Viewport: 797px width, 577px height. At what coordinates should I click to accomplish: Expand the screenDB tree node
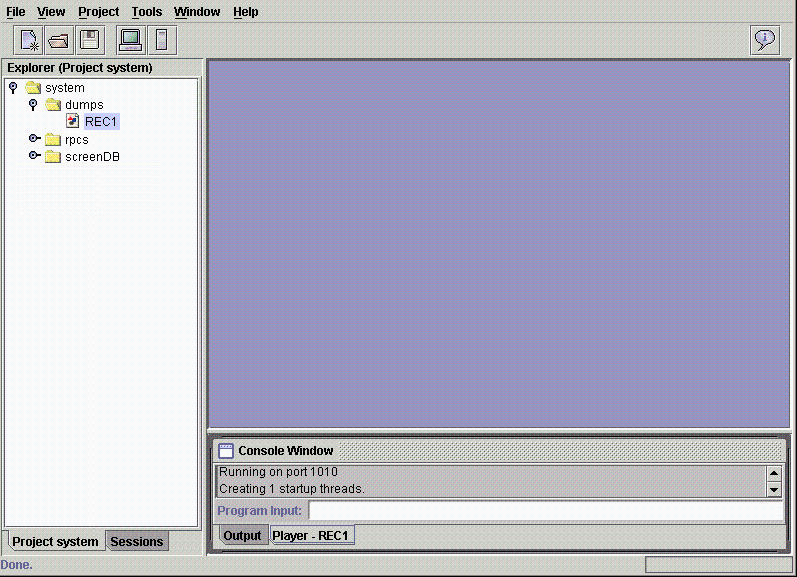(x=34, y=155)
